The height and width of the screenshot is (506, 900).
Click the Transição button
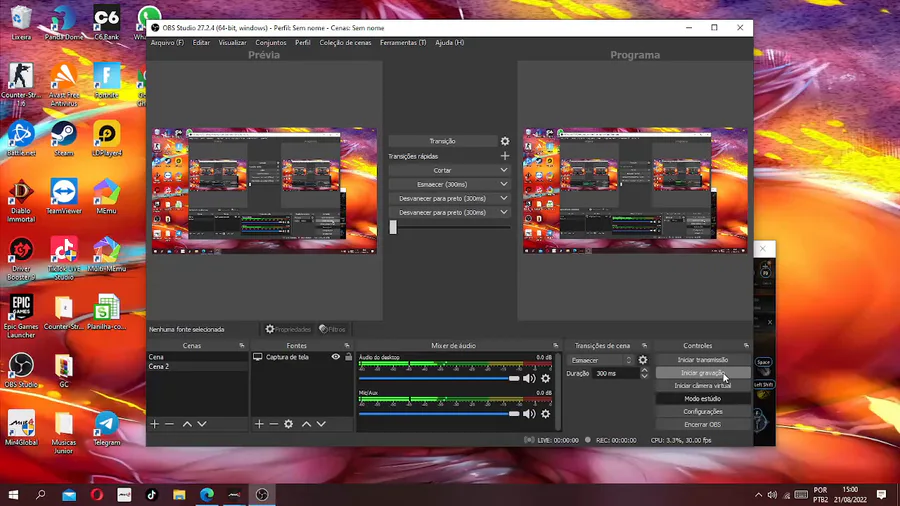click(442, 141)
